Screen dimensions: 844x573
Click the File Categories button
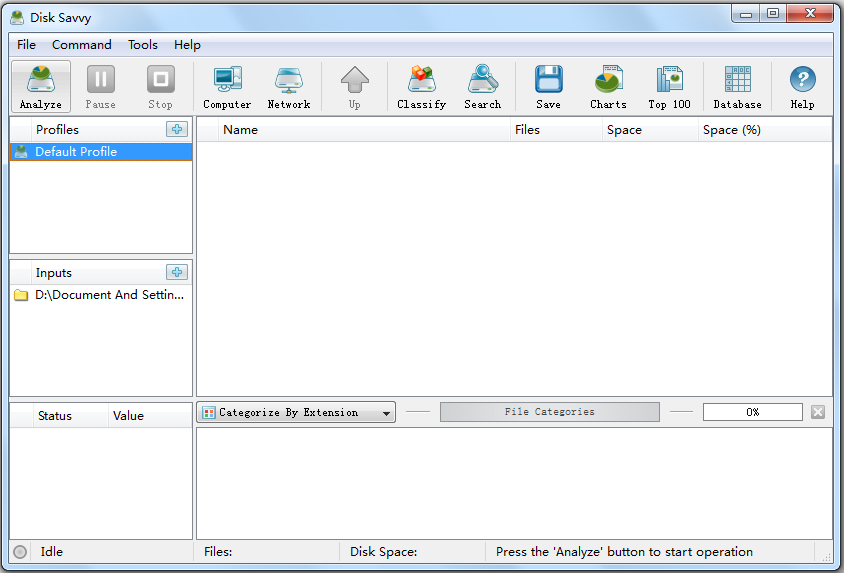coord(550,412)
